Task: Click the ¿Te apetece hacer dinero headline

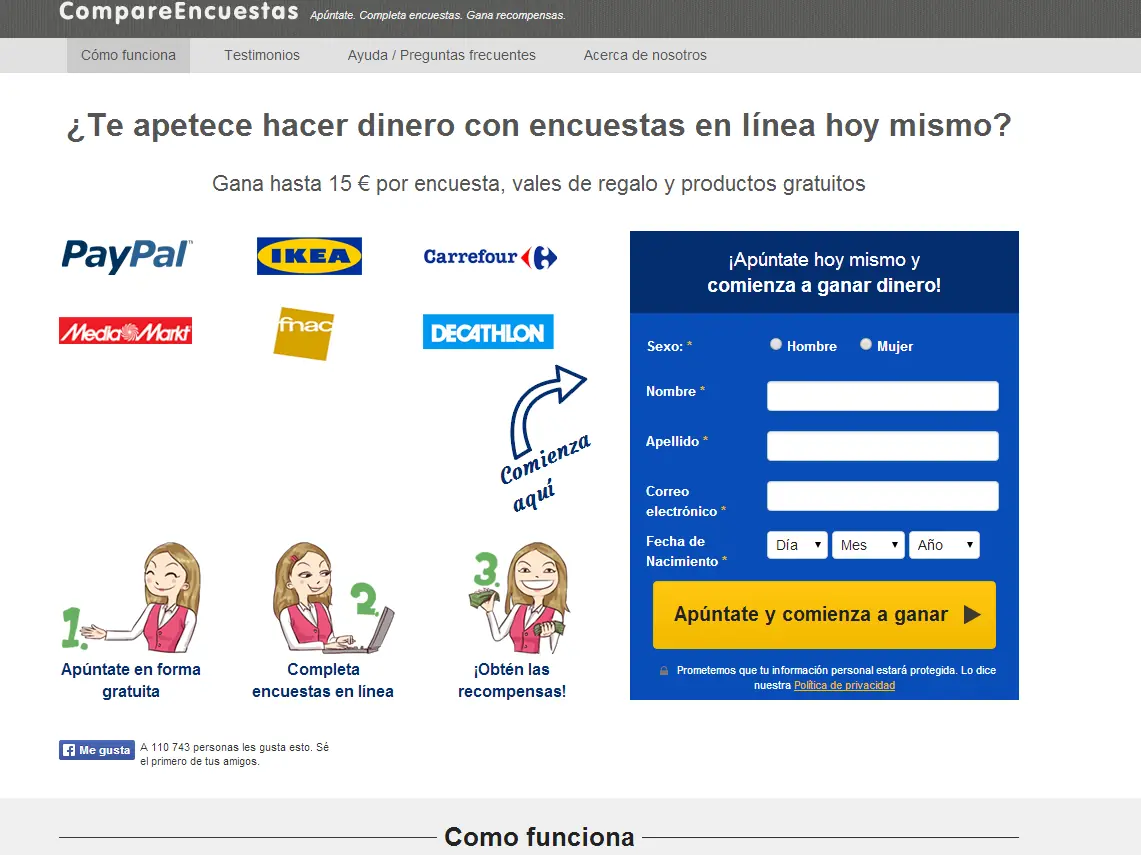Action: [538, 125]
